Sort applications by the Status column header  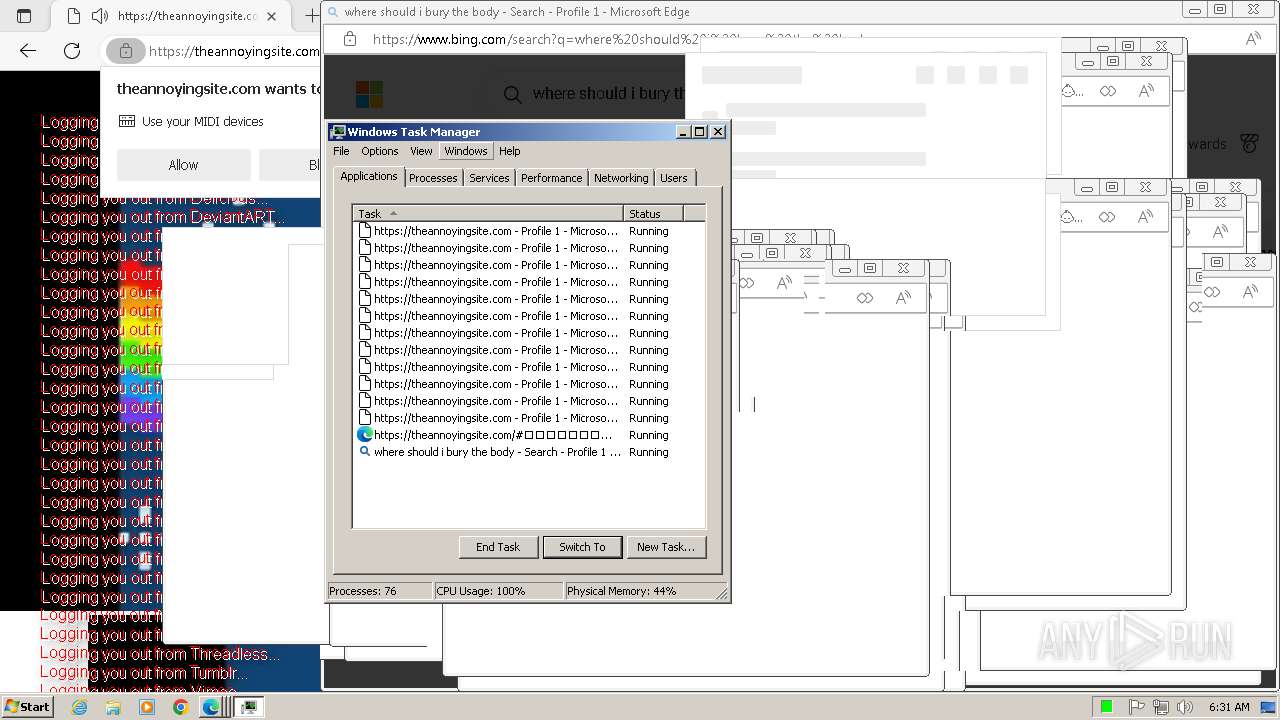654,214
